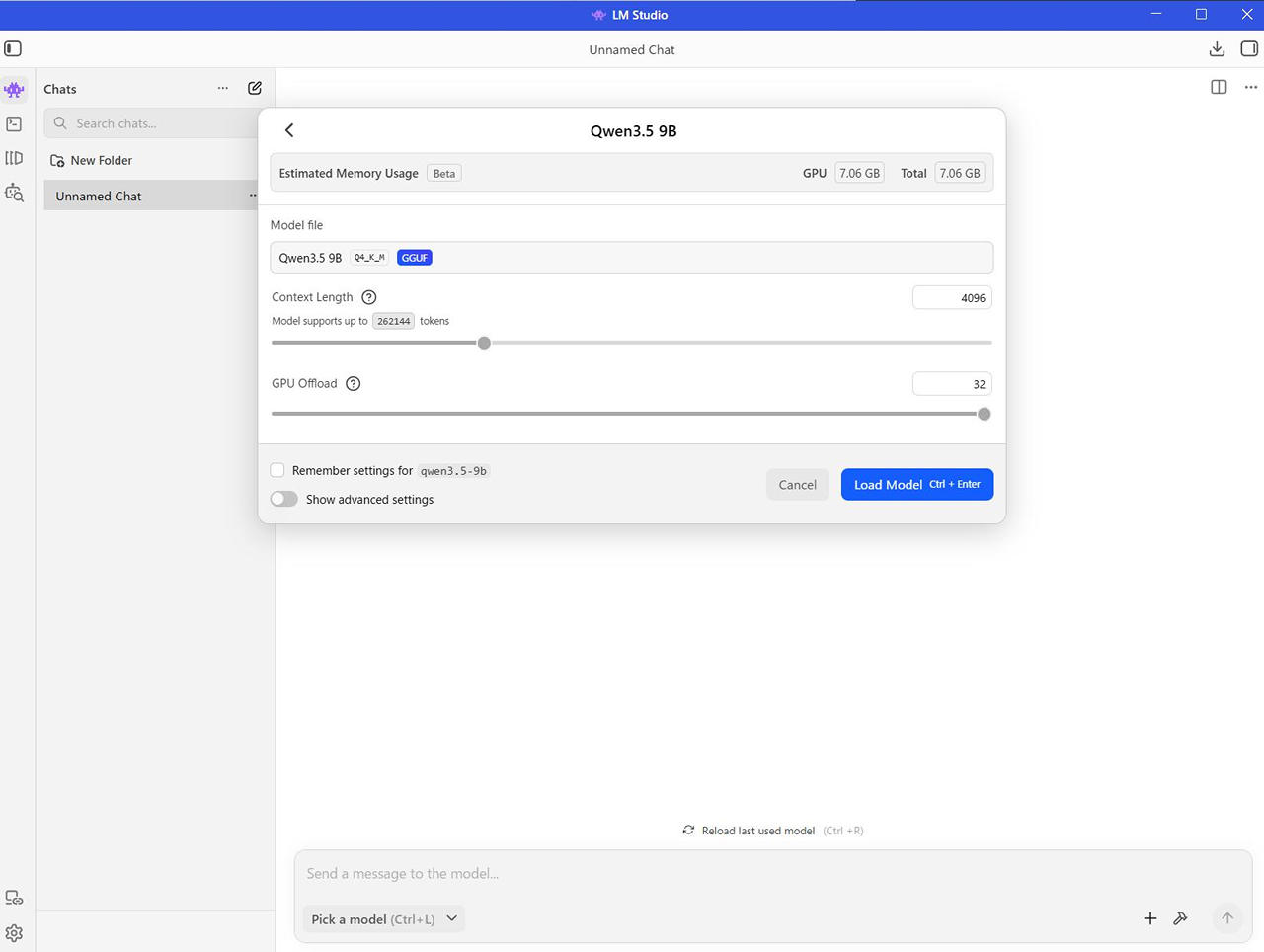1264x952 pixels.
Task: Toggle the left sidebar panel icon
Action: (x=13, y=49)
